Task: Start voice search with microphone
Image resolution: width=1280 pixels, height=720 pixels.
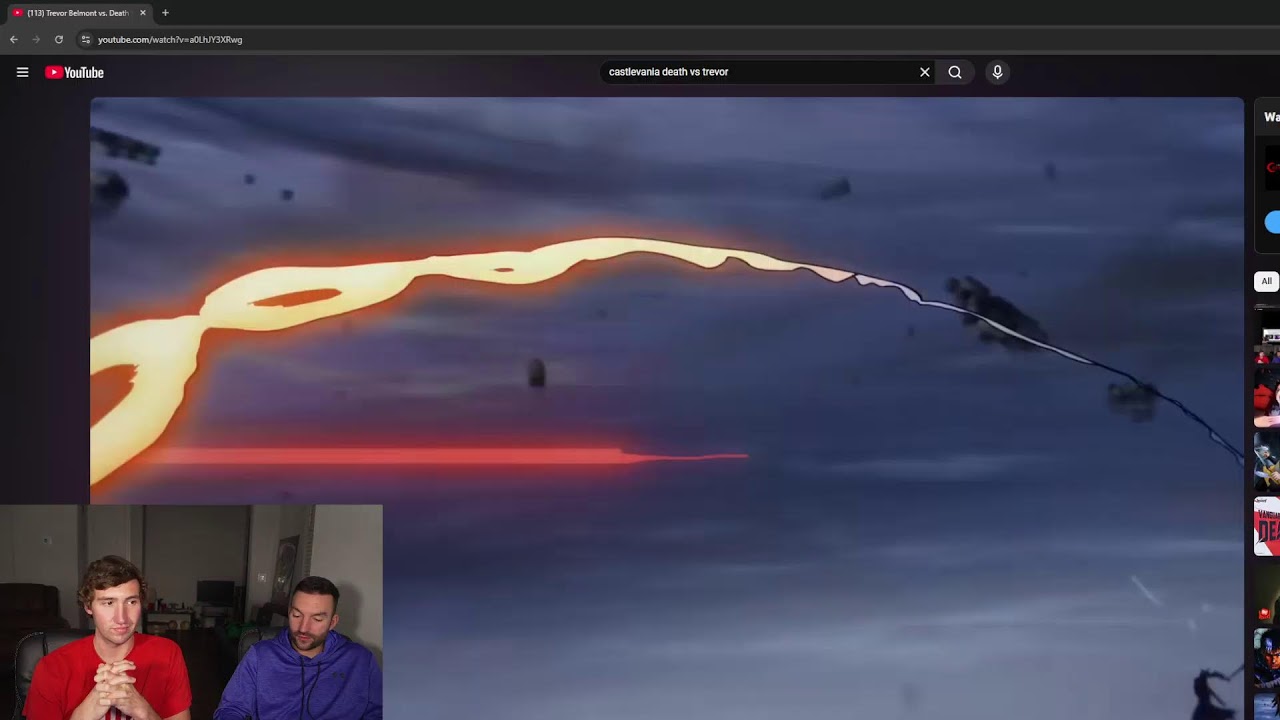Action: [x=997, y=72]
